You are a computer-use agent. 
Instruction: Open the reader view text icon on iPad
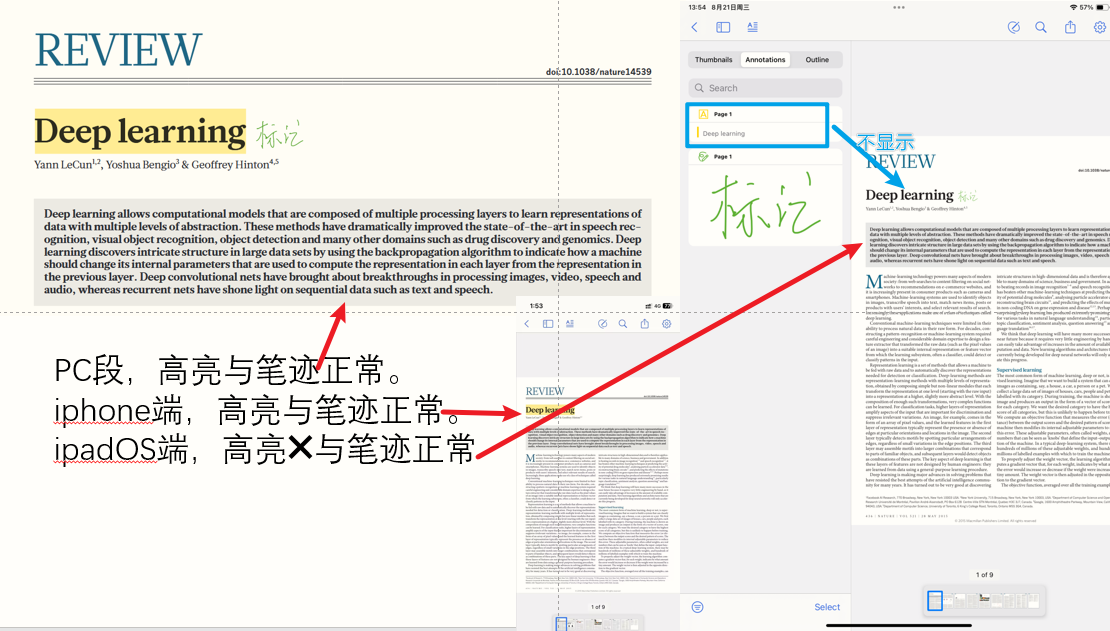point(752,27)
